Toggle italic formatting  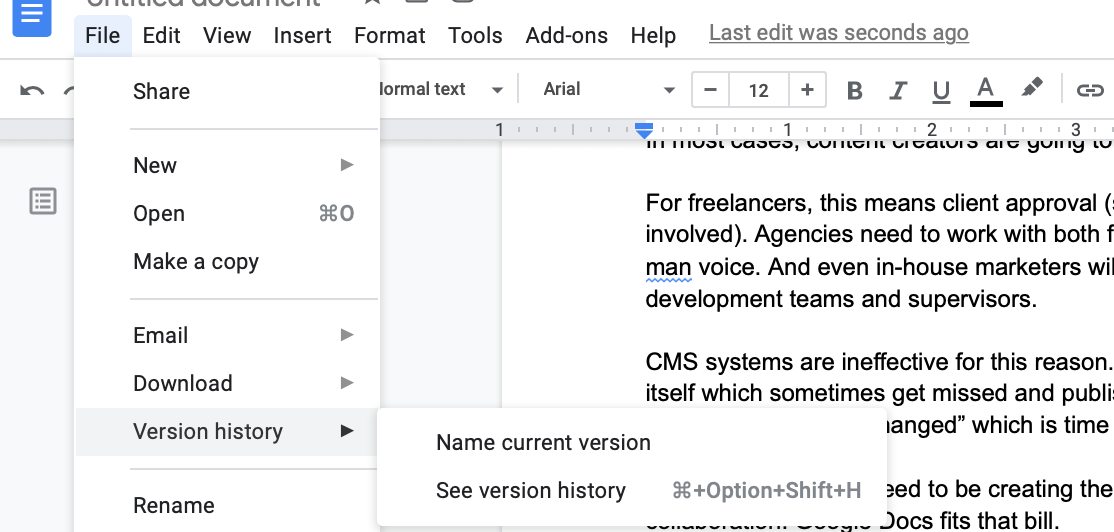898,90
